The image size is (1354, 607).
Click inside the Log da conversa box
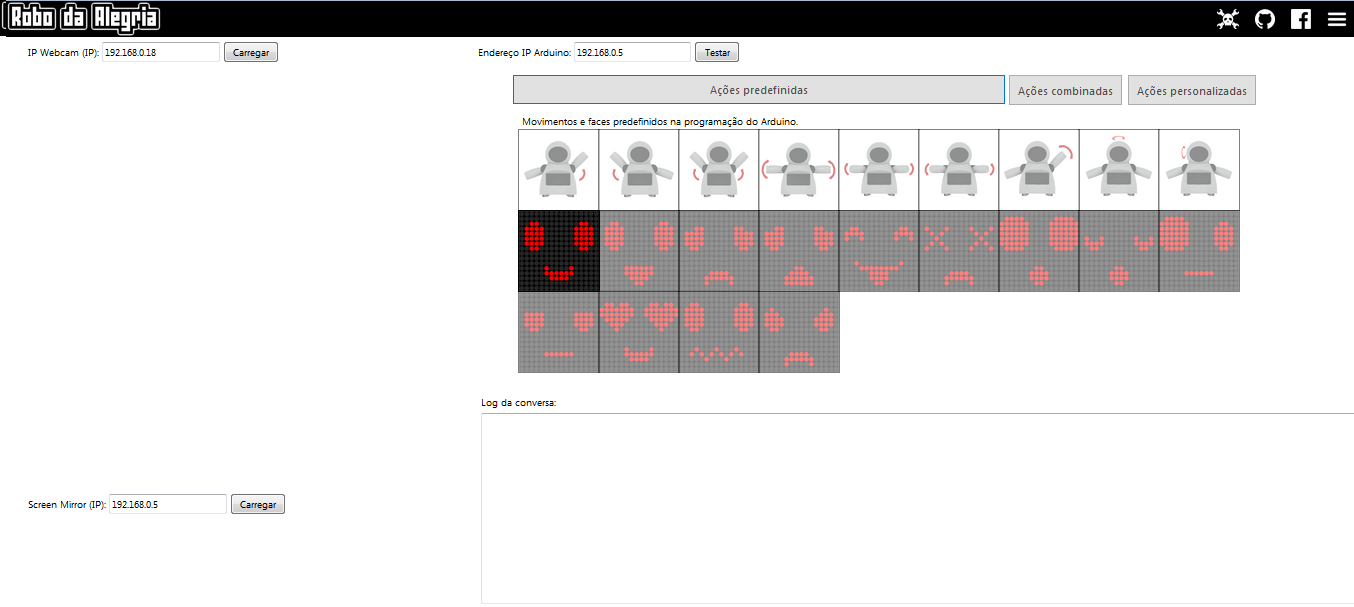coord(916,508)
